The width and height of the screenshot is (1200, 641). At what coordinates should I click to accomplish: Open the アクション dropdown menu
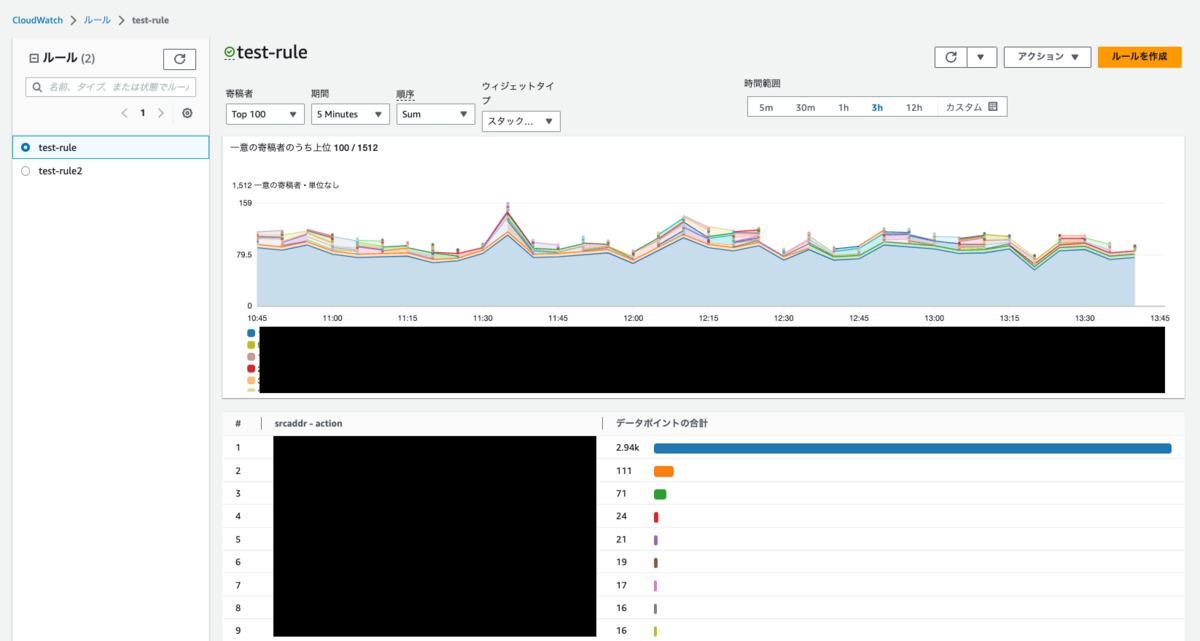click(x=1047, y=57)
